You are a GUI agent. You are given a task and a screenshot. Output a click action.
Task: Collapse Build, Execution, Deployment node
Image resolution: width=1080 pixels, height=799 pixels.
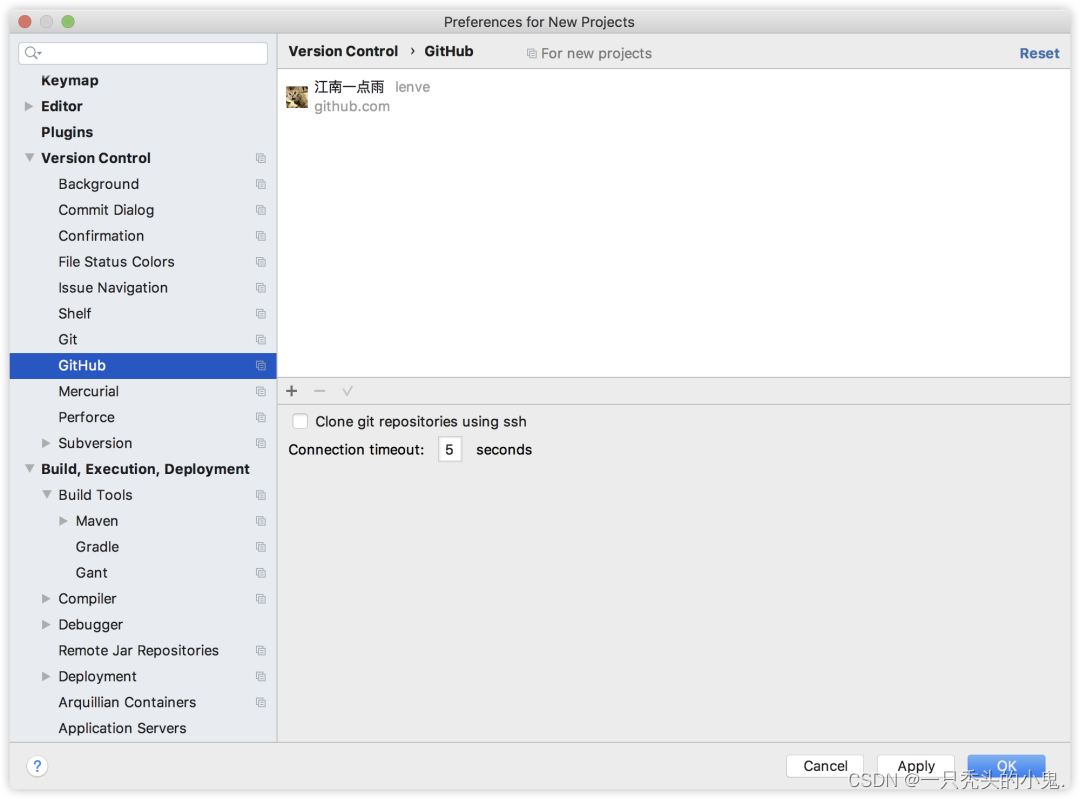pyautogui.click(x=29, y=469)
